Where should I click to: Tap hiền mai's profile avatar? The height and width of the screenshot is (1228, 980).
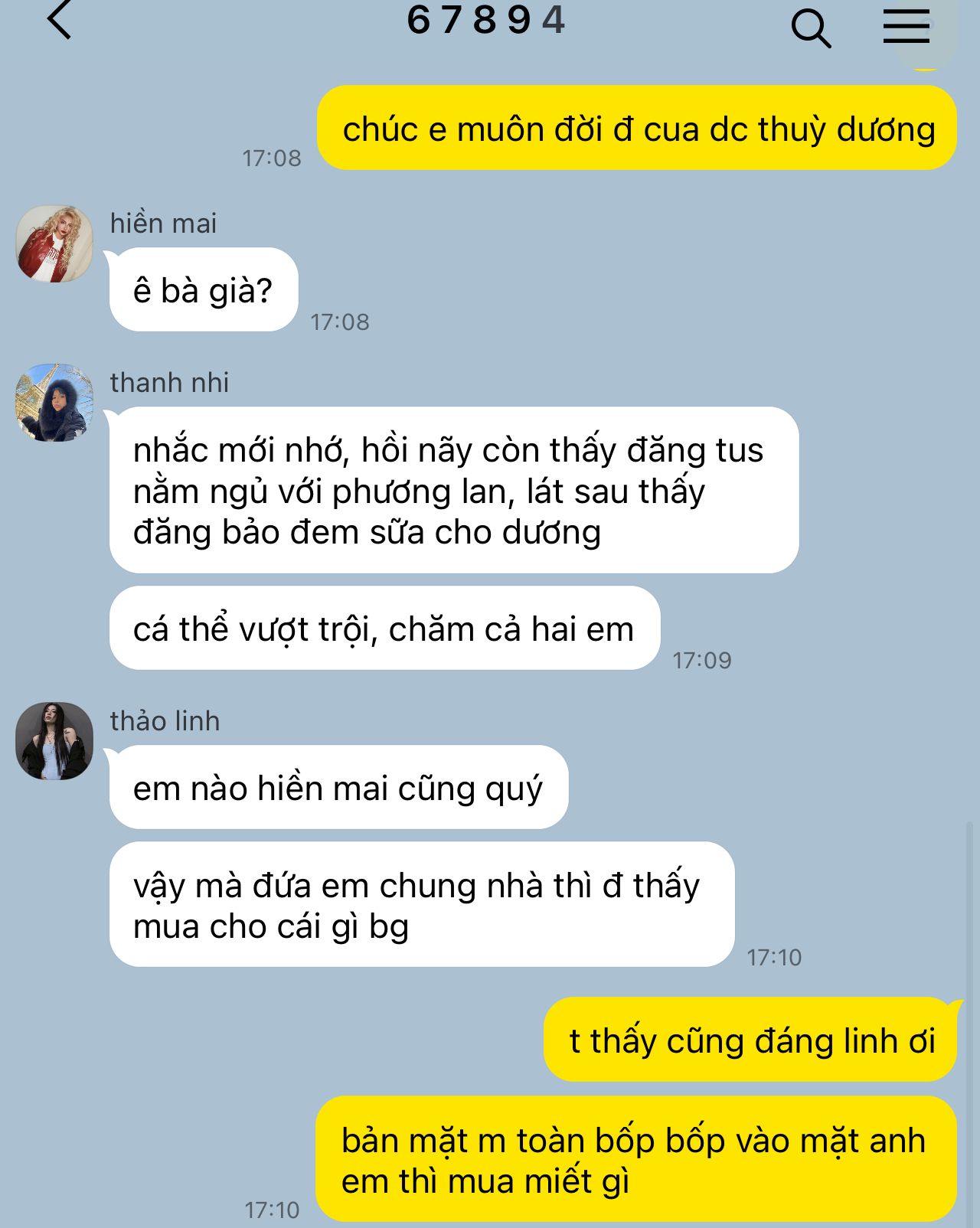pyautogui.click(x=54, y=243)
